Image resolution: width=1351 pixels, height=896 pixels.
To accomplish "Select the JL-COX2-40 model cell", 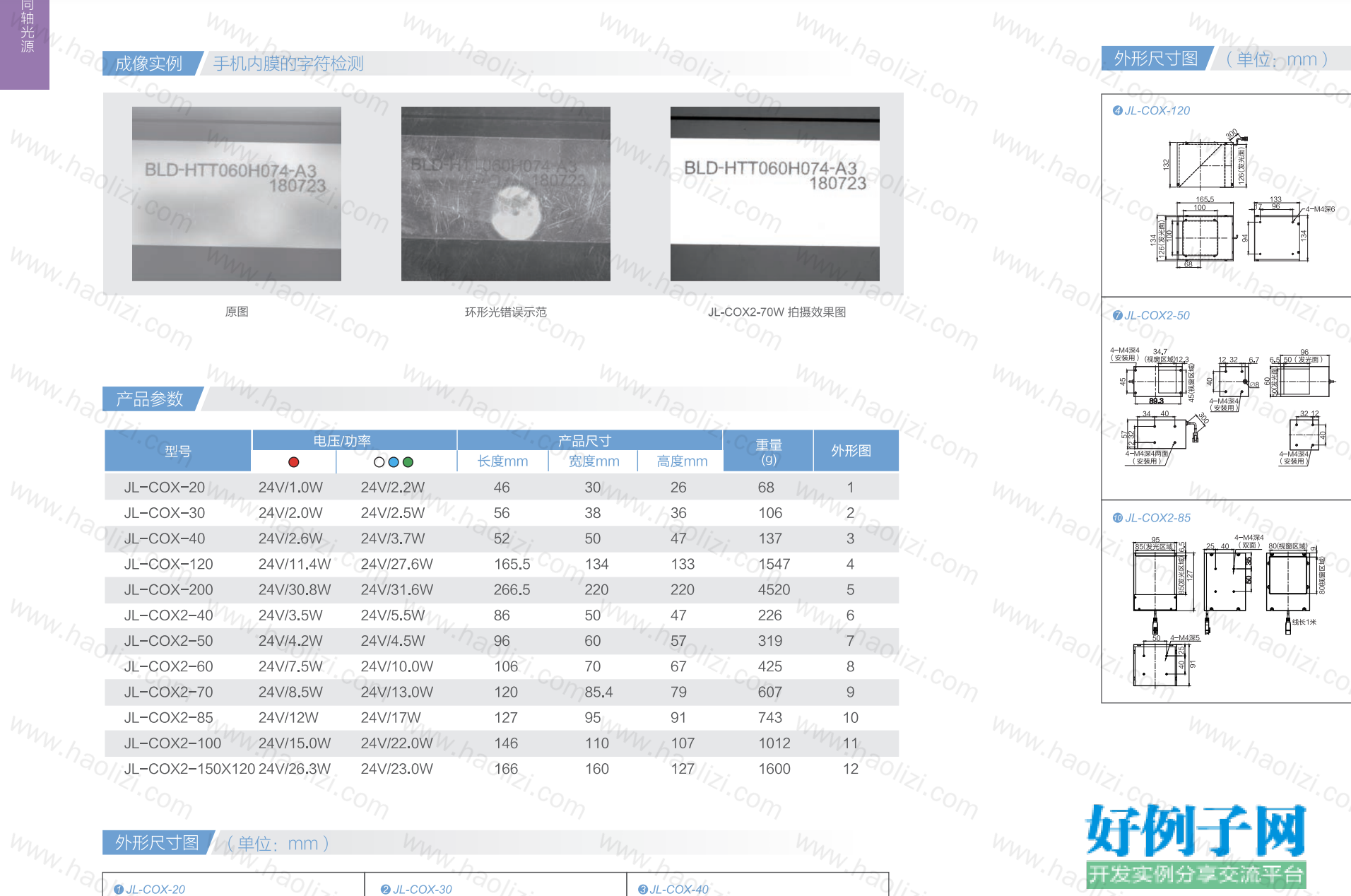I will click(x=168, y=615).
